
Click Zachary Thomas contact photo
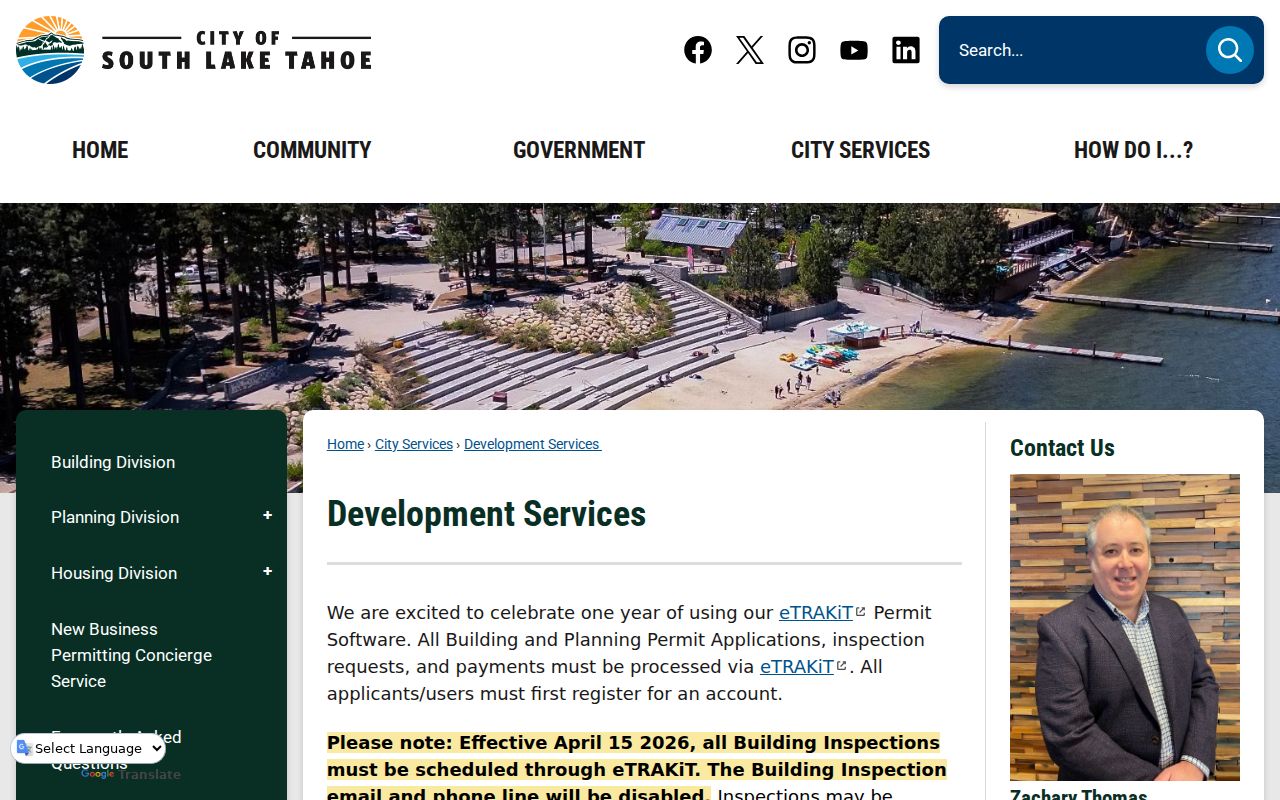(1125, 627)
